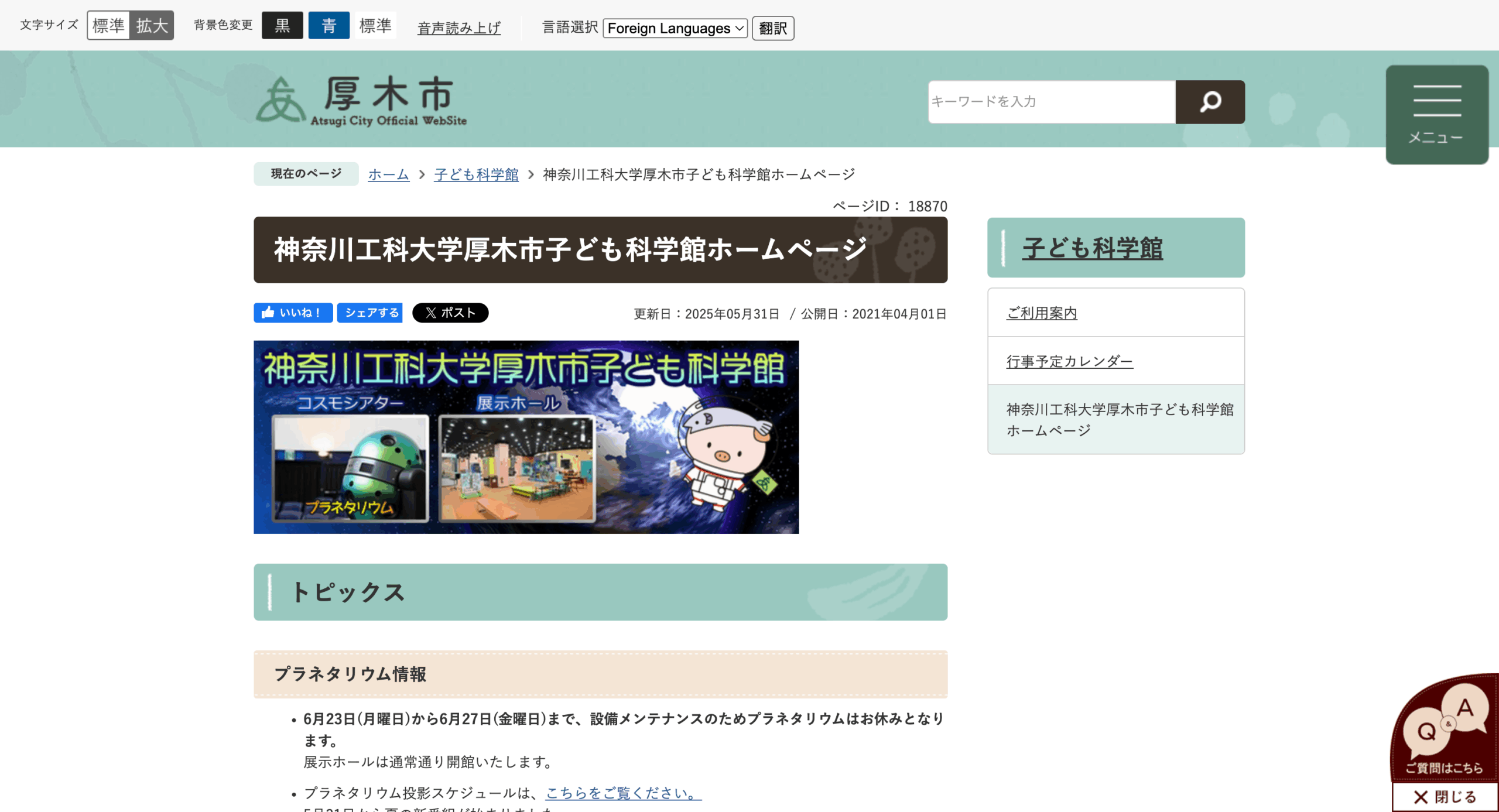Viewport: 1499px width, 812px height.
Task: Click the science museum banner image
Action: tap(526, 437)
